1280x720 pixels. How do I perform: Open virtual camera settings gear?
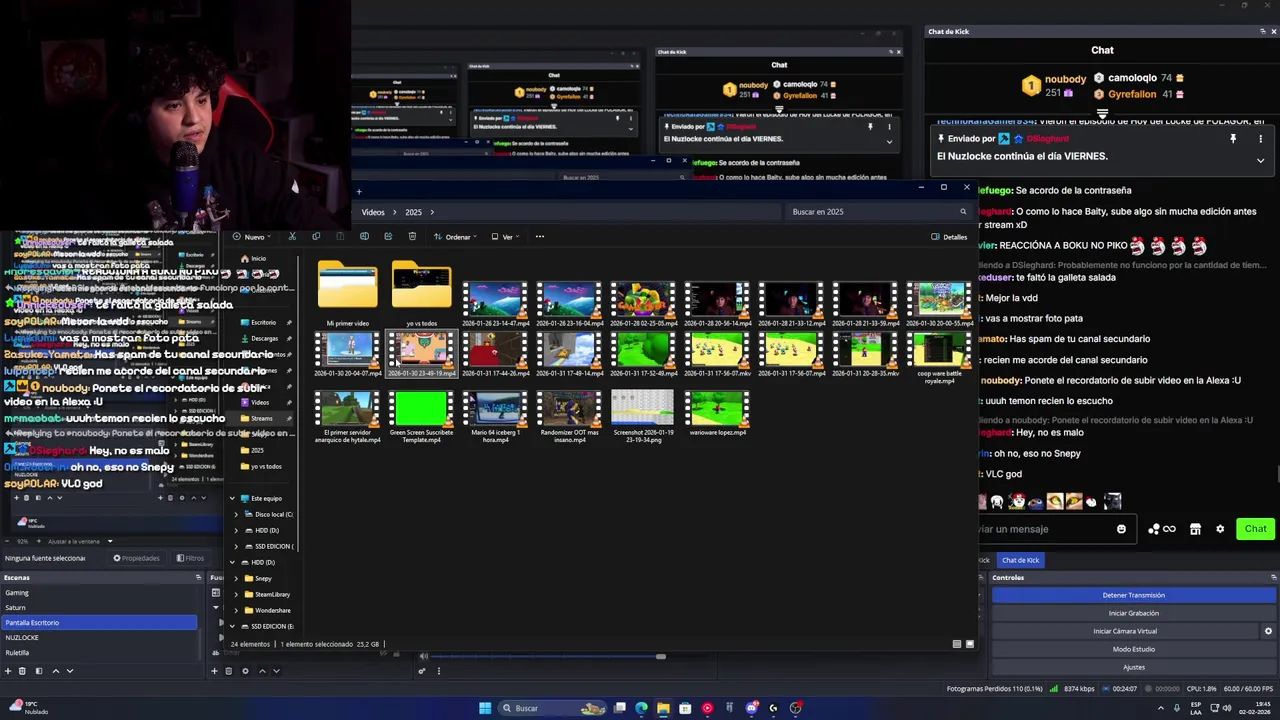tap(1268, 631)
